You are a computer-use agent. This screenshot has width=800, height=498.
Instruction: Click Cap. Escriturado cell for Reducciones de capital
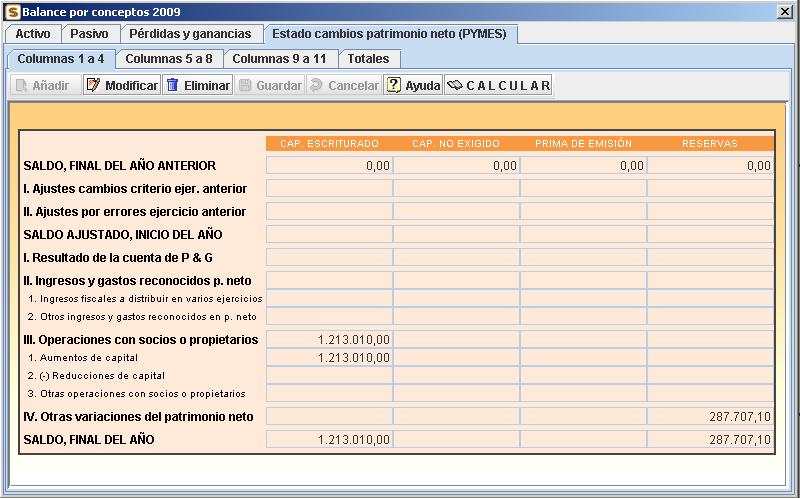[x=330, y=376]
